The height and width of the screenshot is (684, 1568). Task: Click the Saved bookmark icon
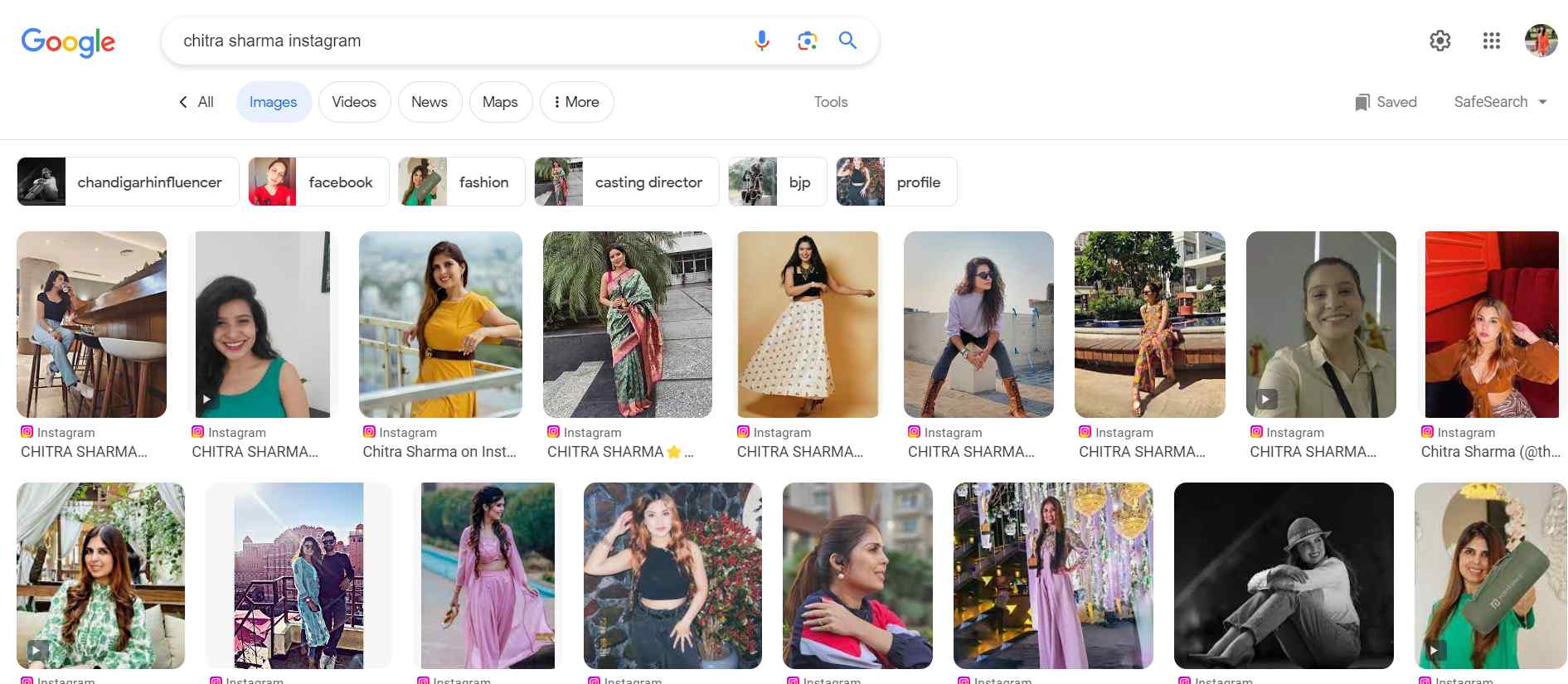pos(1362,102)
